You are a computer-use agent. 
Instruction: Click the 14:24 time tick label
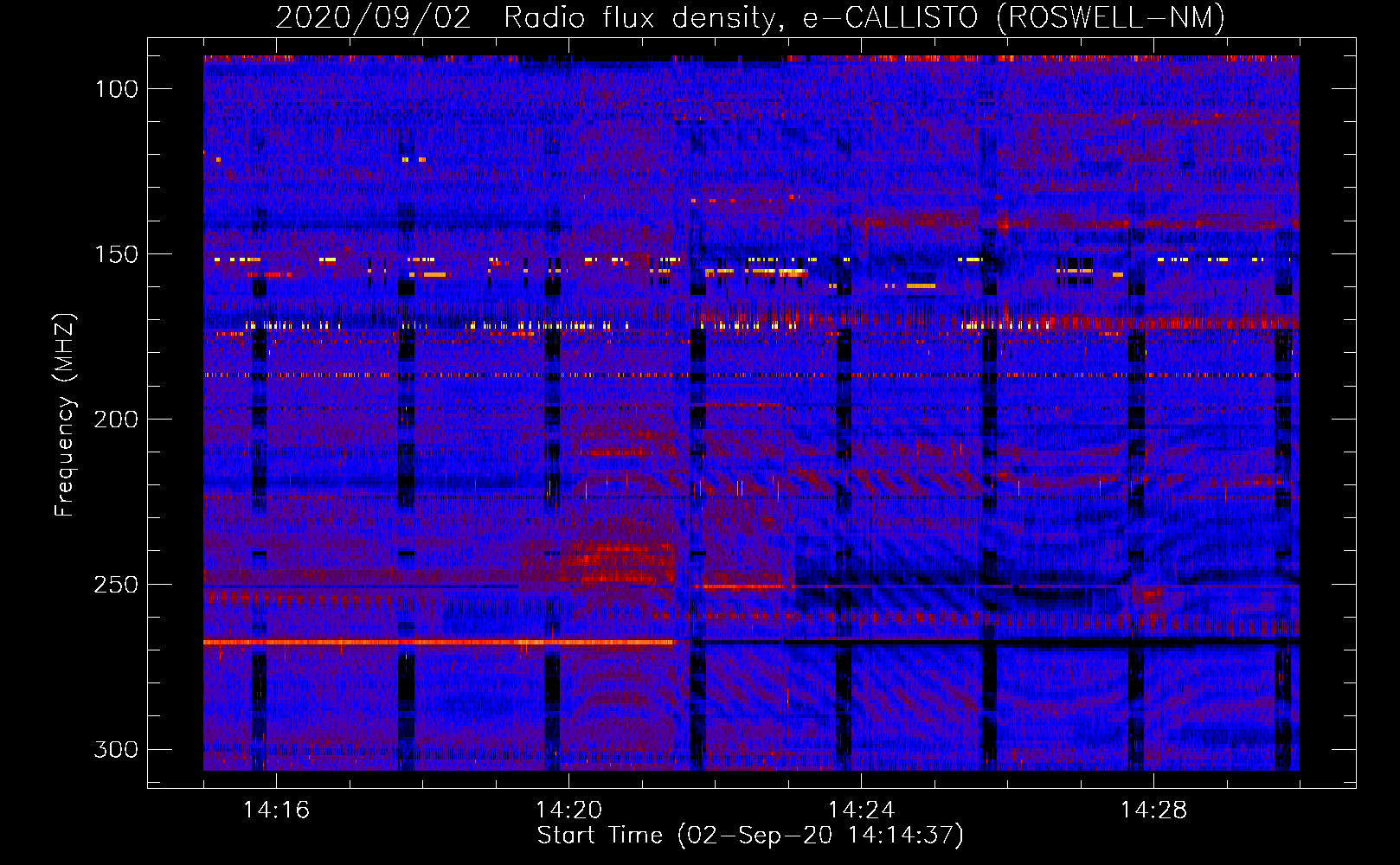(x=861, y=811)
